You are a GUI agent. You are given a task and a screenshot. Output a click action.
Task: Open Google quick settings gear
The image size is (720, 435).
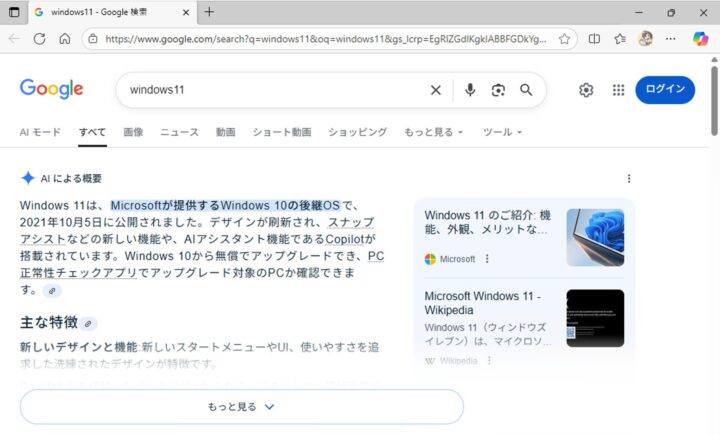click(586, 90)
